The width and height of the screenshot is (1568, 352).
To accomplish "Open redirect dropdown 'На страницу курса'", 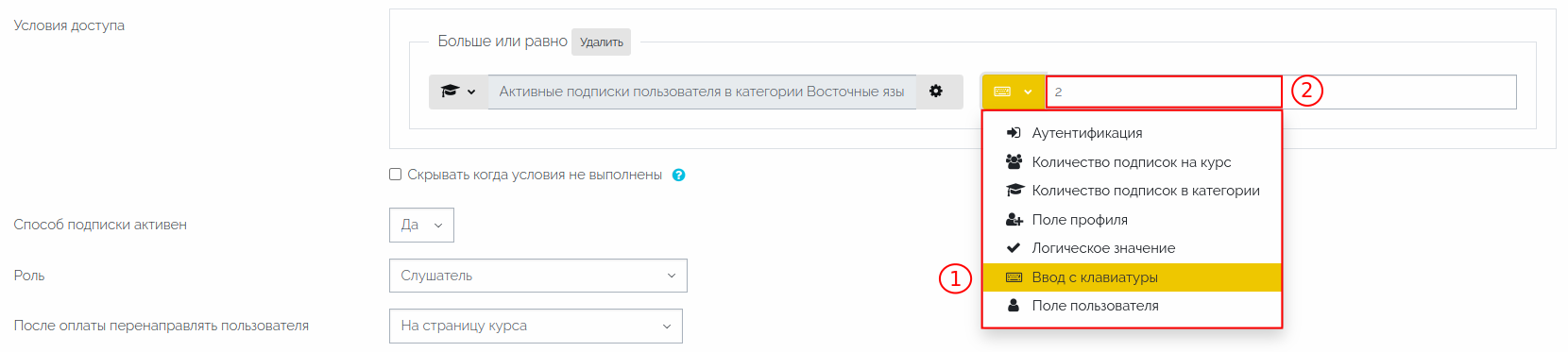I will (x=536, y=326).
